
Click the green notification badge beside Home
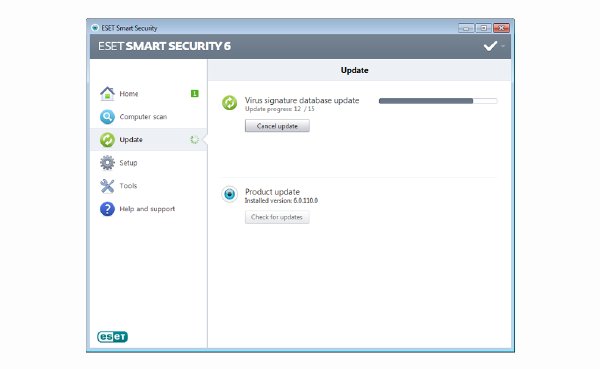(x=194, y=93)
